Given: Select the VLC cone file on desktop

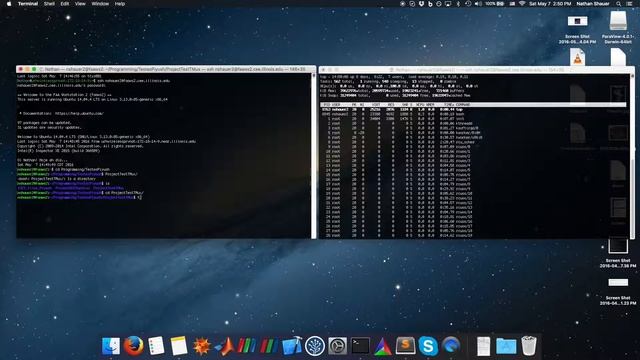Looking at the screenshot, I should pos(578,57).
